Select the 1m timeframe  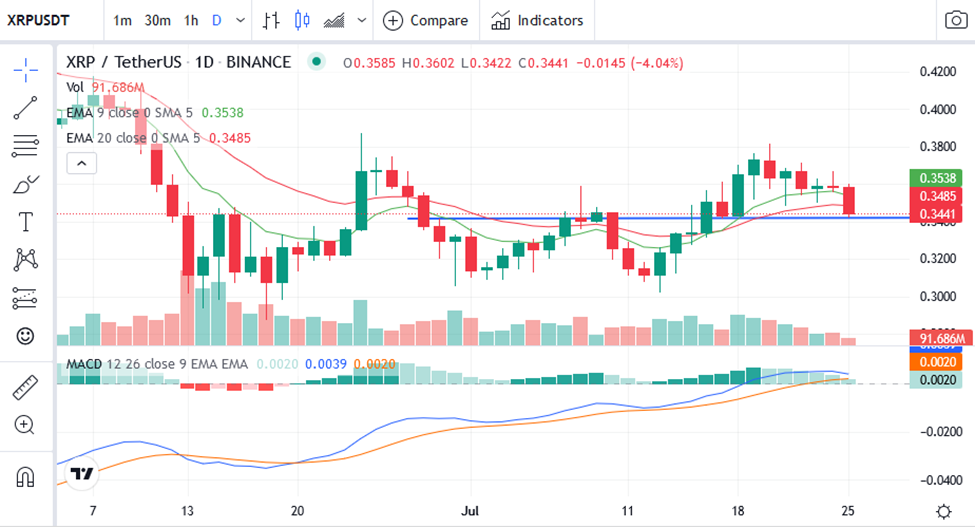coord(122,21)
